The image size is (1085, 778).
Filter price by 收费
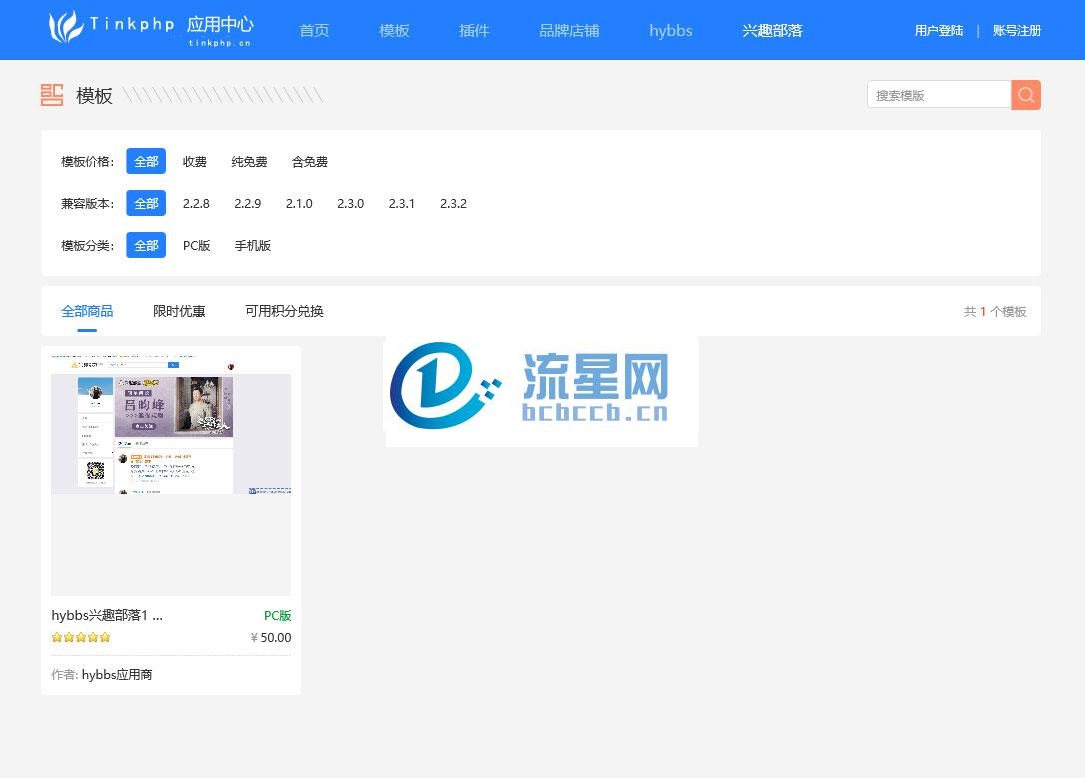(194, 161)
